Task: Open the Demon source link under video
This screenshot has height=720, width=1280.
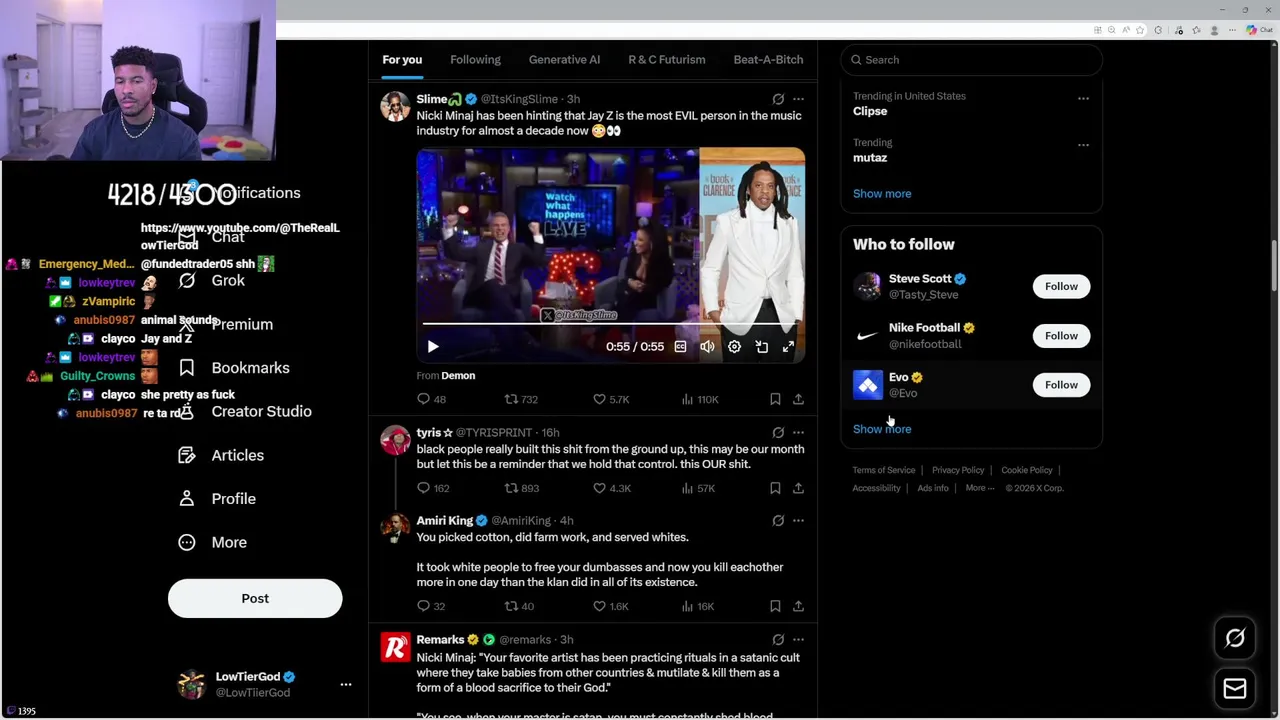Action: point(458,376)
